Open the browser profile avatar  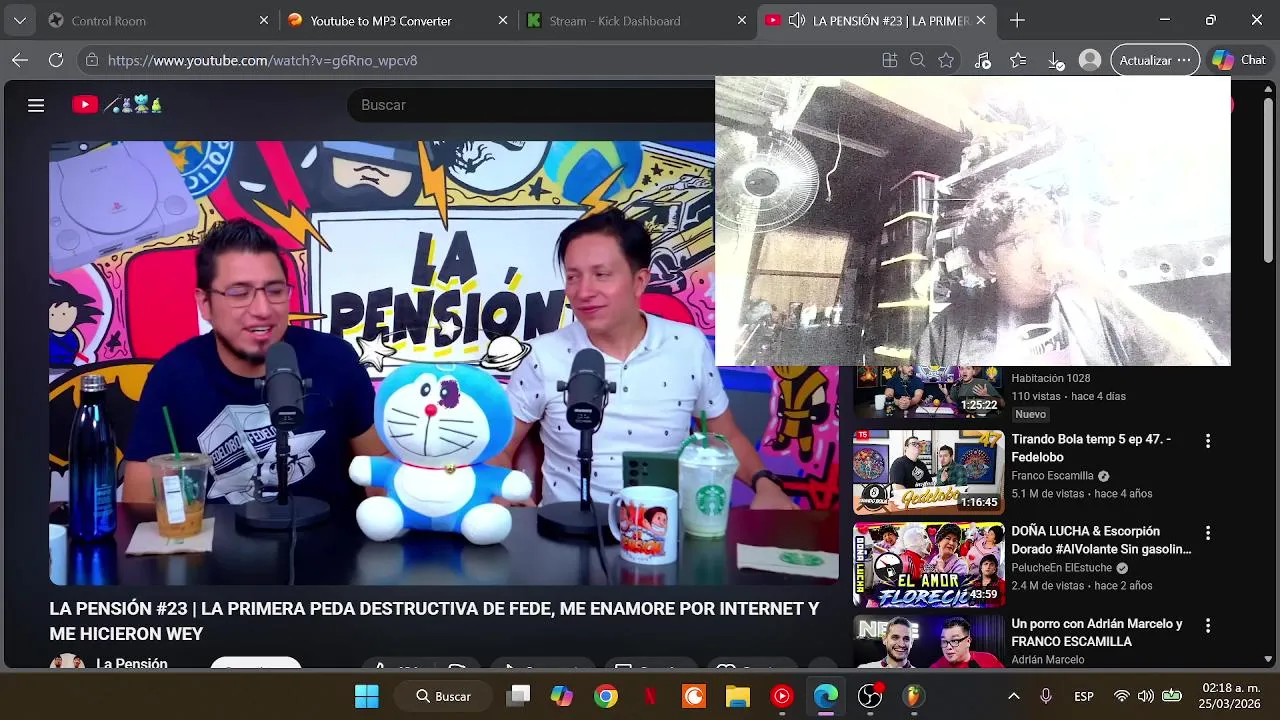click(1090, 60)
